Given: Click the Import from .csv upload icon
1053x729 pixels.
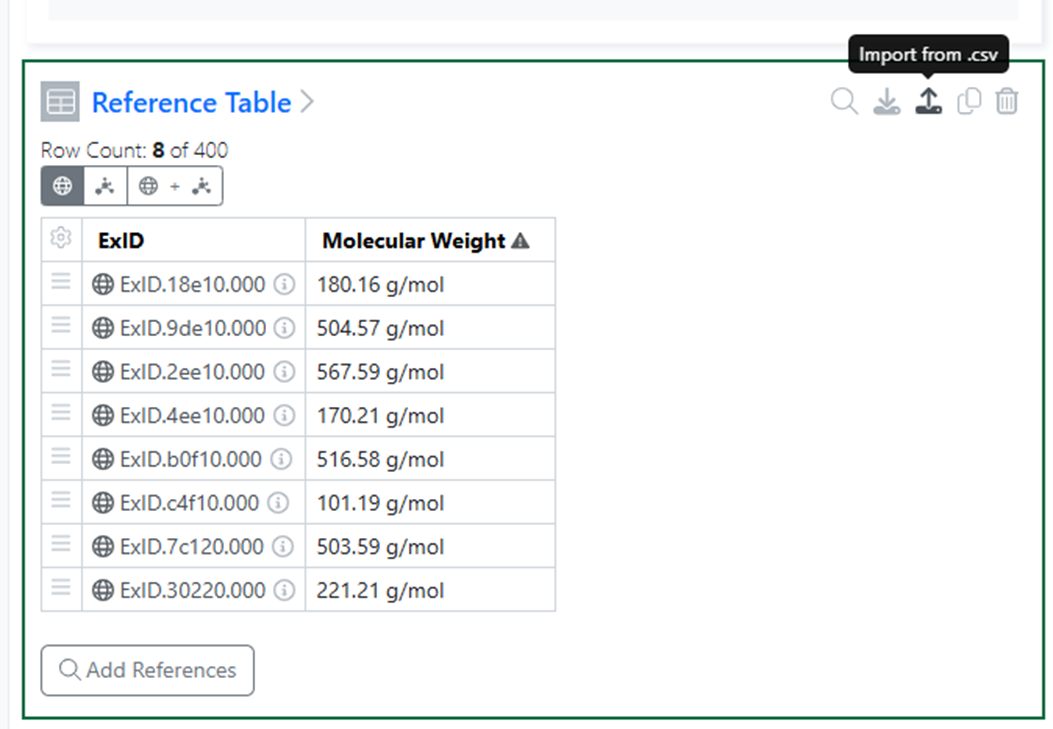Looking at the screenshot, I should (x=928, y=101).
